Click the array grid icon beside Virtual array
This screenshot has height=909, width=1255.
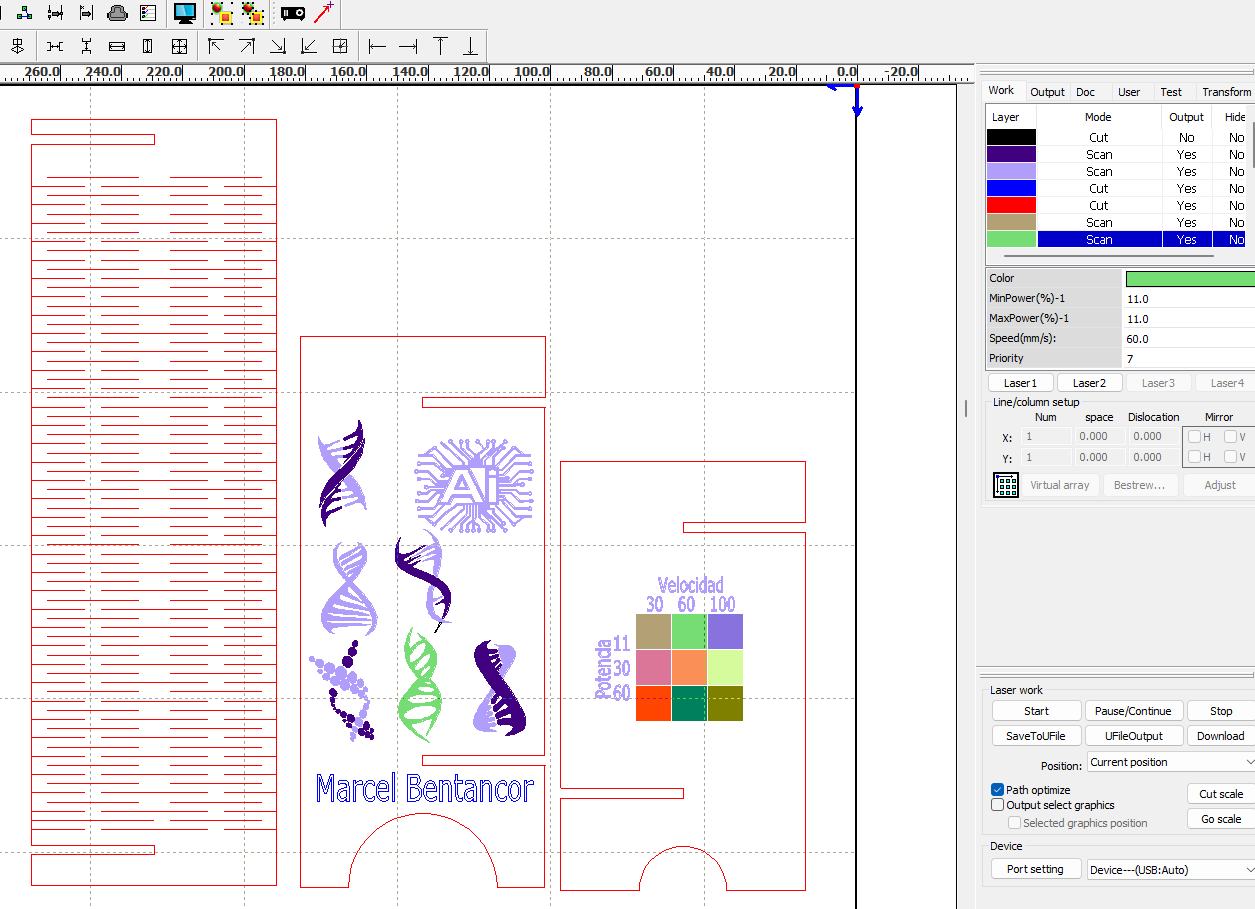click(1005, 485)
